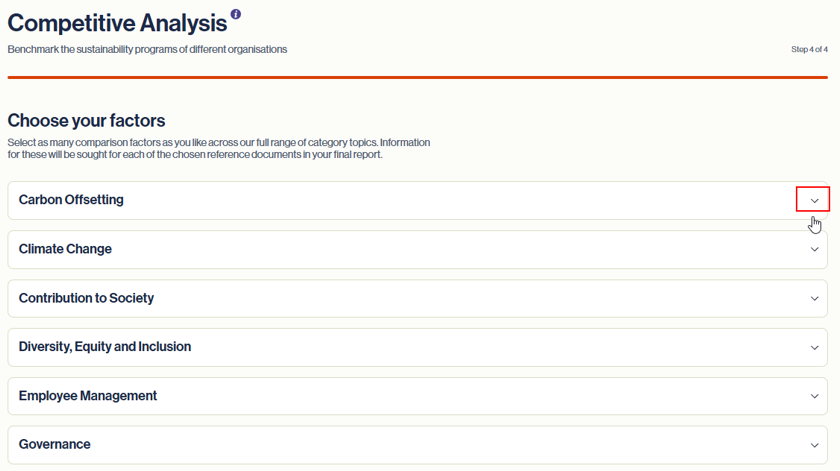The width and height of the screenshot is (840, 471).
Task: Click the Governance category label
Action: point(54,444)
